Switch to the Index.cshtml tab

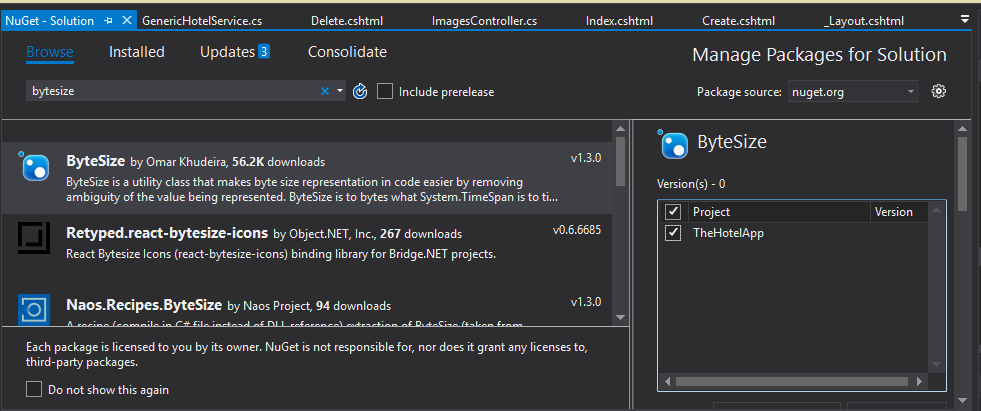tap(619, 21)
